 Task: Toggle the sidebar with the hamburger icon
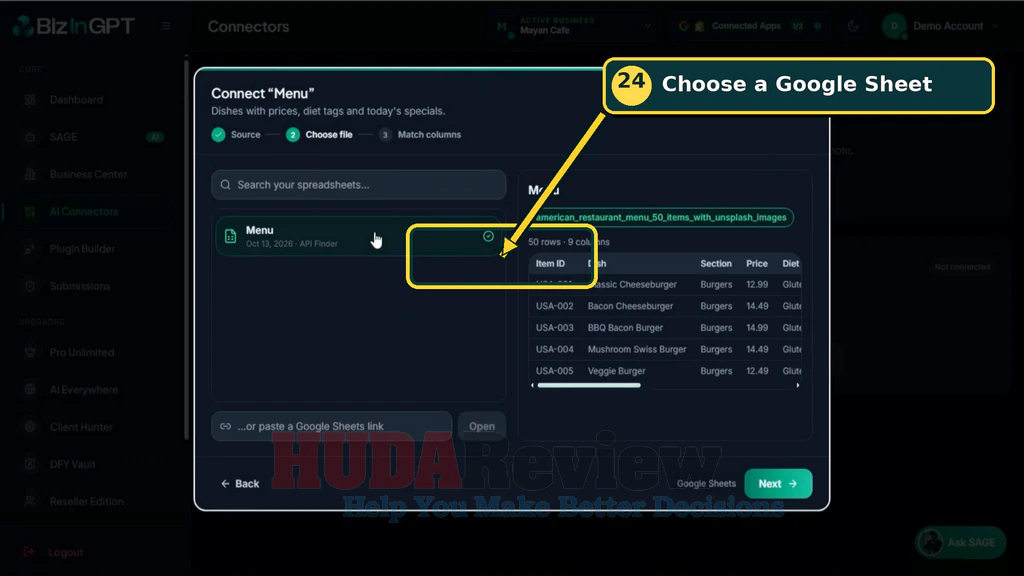[166, 26]
